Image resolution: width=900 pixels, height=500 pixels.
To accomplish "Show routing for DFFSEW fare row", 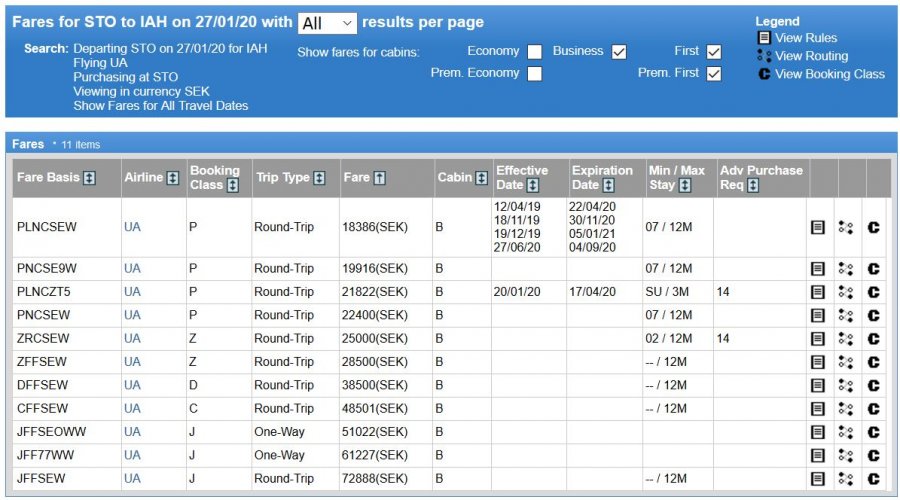I will click(x=846, y=385).
